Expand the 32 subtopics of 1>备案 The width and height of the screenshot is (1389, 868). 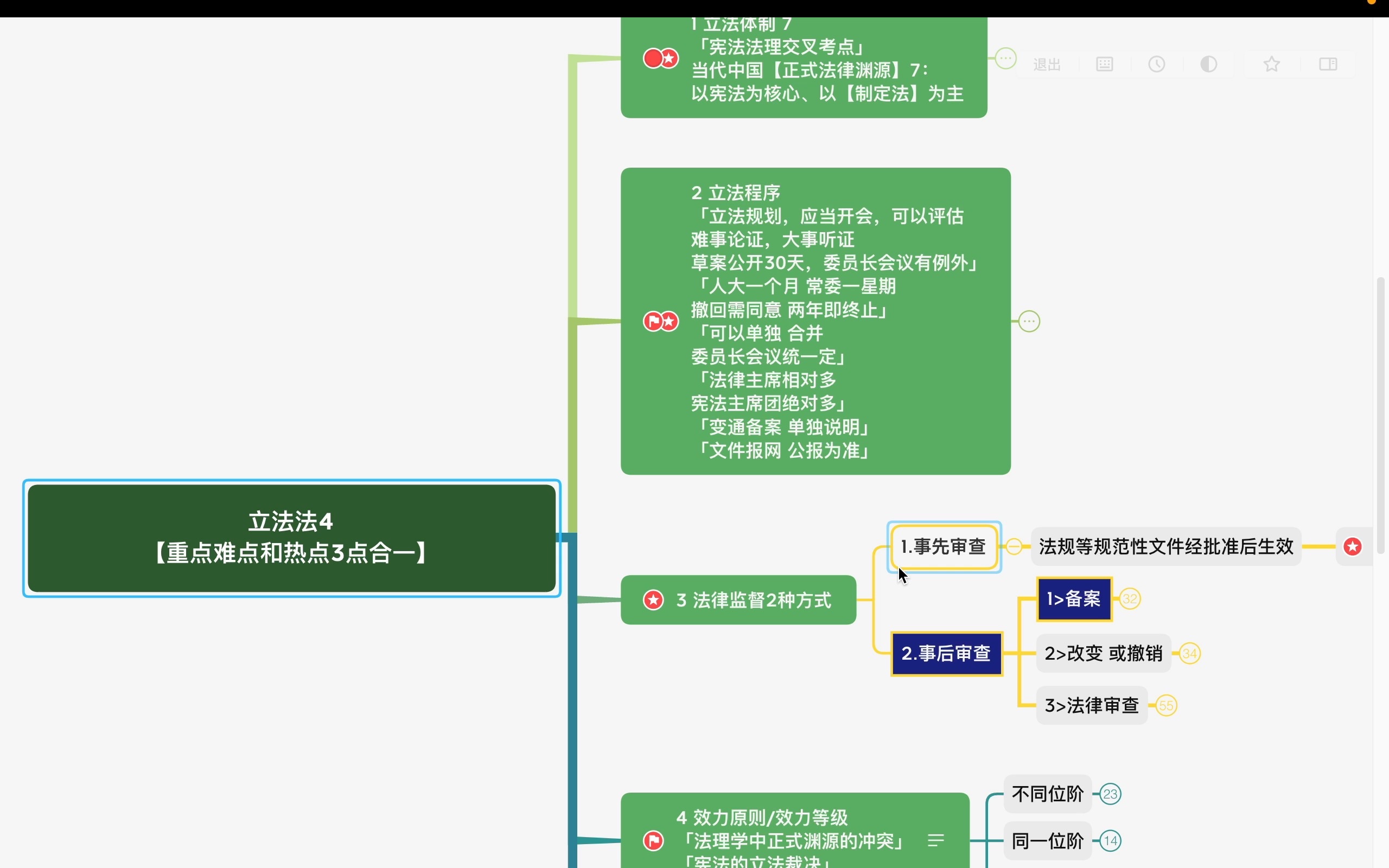click(x=1130, y=599)
